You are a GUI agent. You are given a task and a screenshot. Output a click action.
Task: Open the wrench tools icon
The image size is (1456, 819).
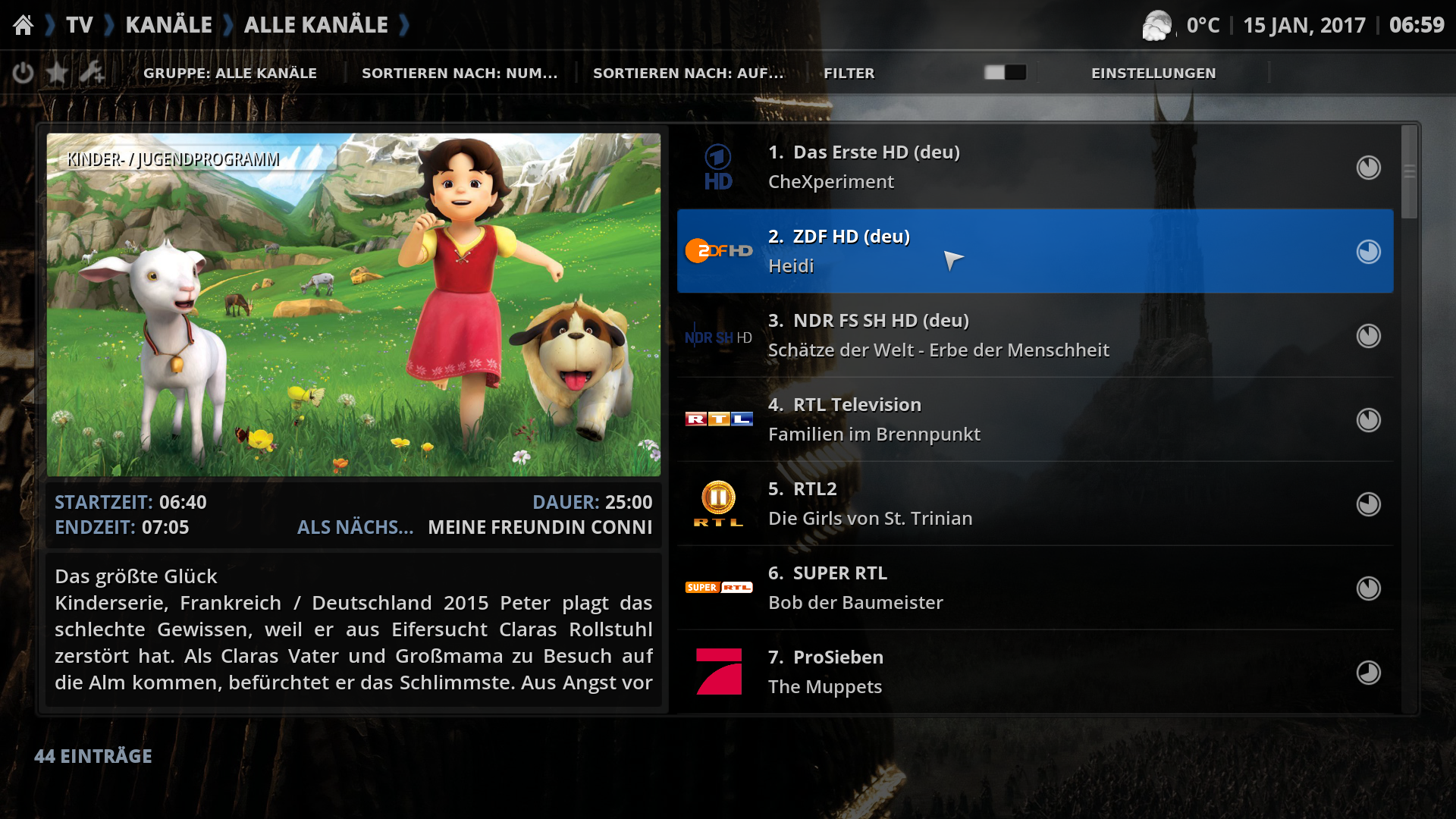point(93,73)
